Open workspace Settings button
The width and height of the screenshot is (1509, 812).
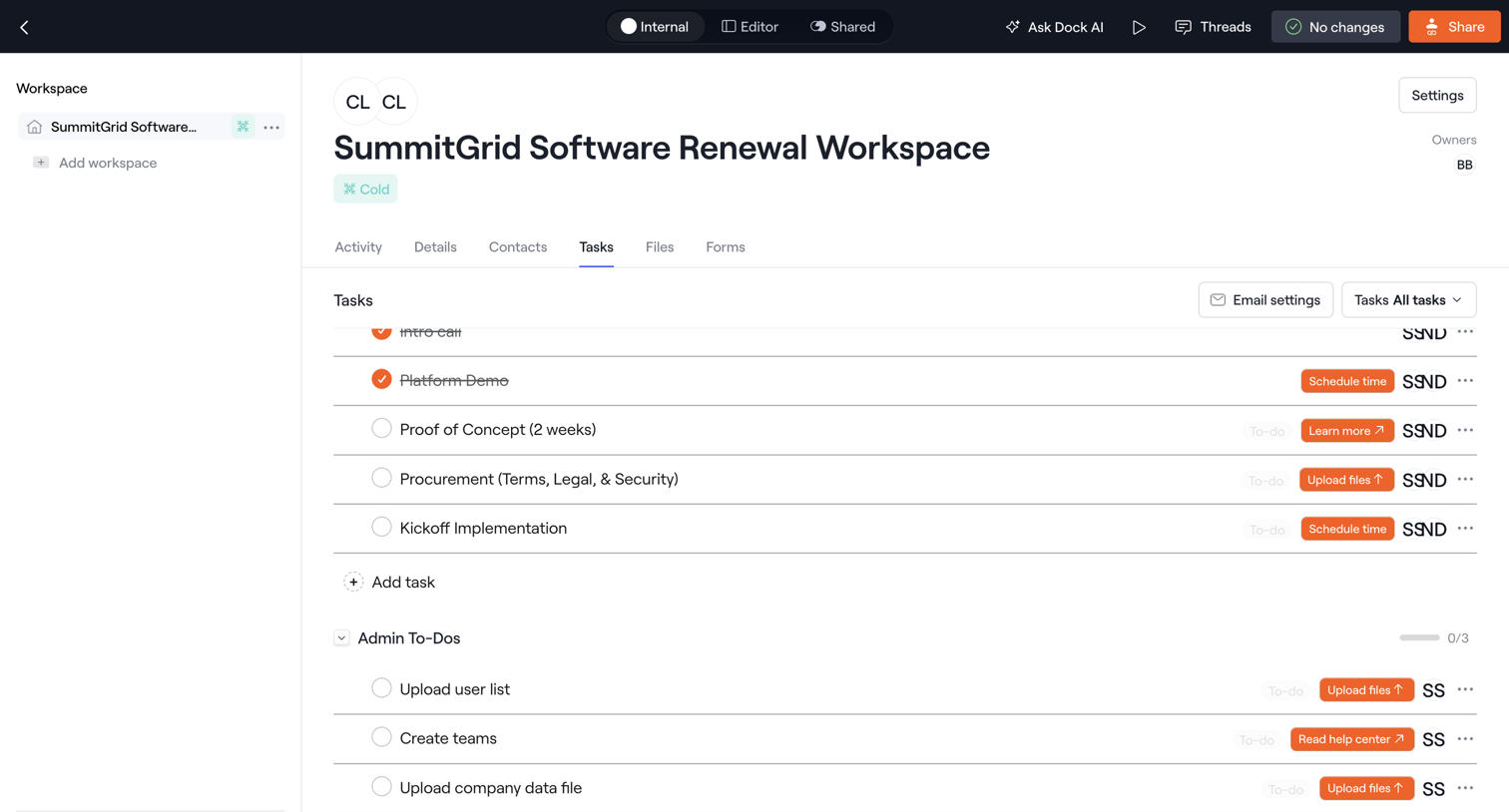(x=1437, y=96)
